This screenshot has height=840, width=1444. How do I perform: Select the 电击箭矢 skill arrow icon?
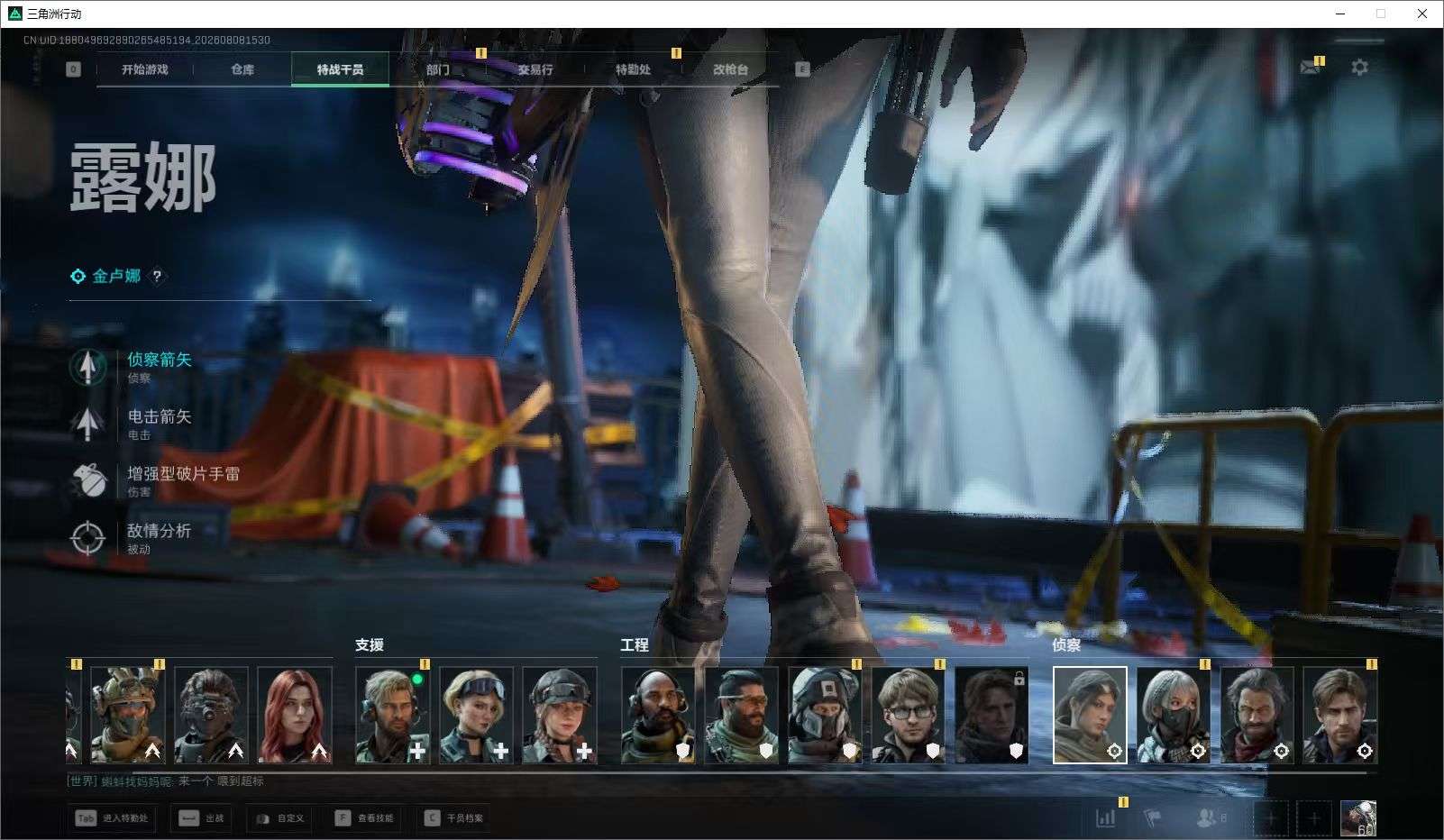click(87, 424)
